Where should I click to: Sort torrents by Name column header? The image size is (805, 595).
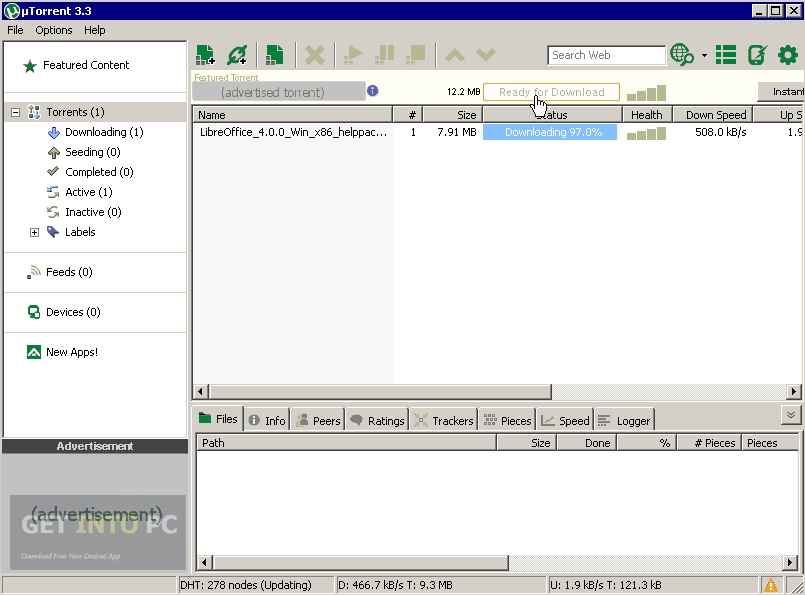pos(292,115)
